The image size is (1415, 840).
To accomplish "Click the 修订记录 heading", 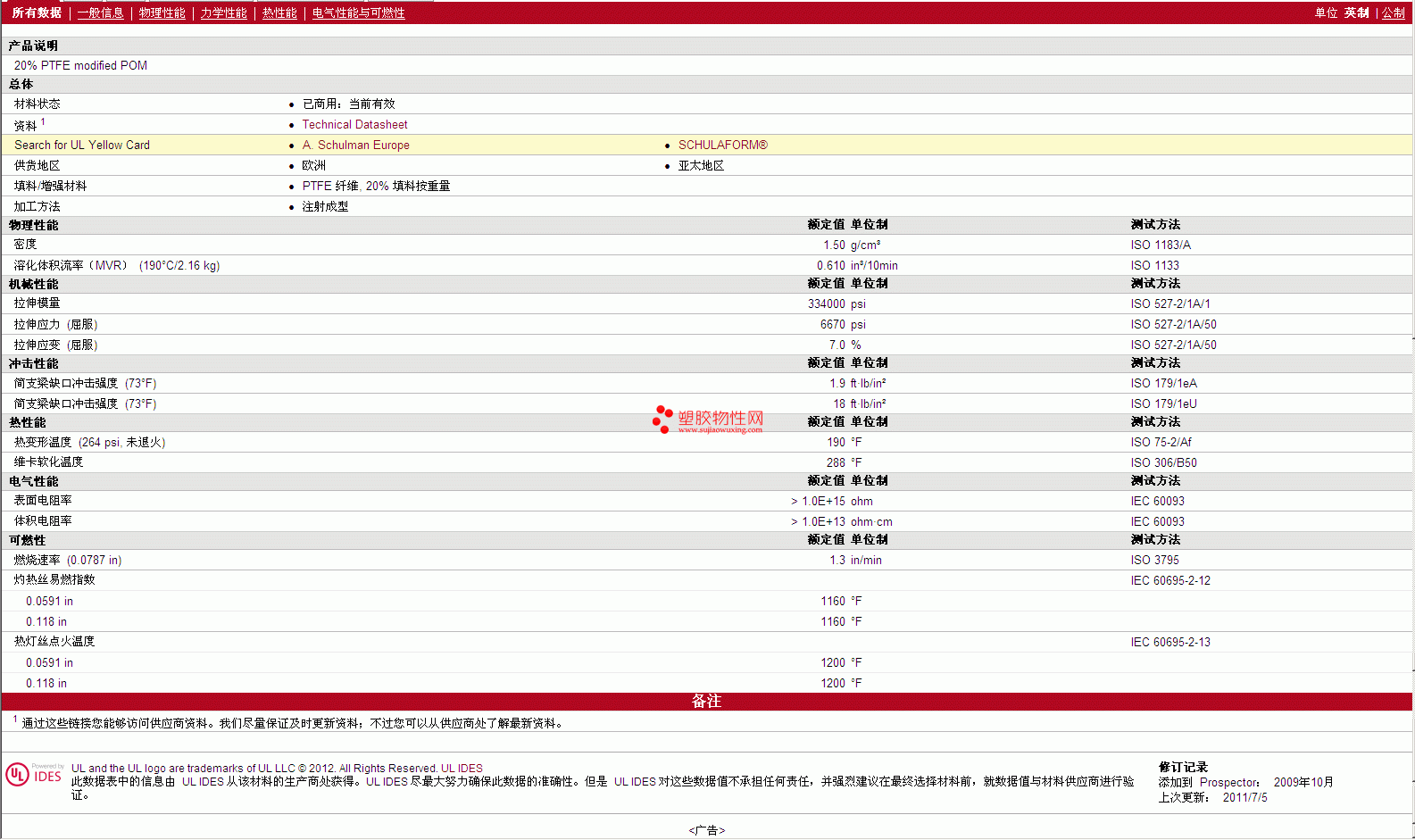I will pyautogui.click(x=1183, y=768).
